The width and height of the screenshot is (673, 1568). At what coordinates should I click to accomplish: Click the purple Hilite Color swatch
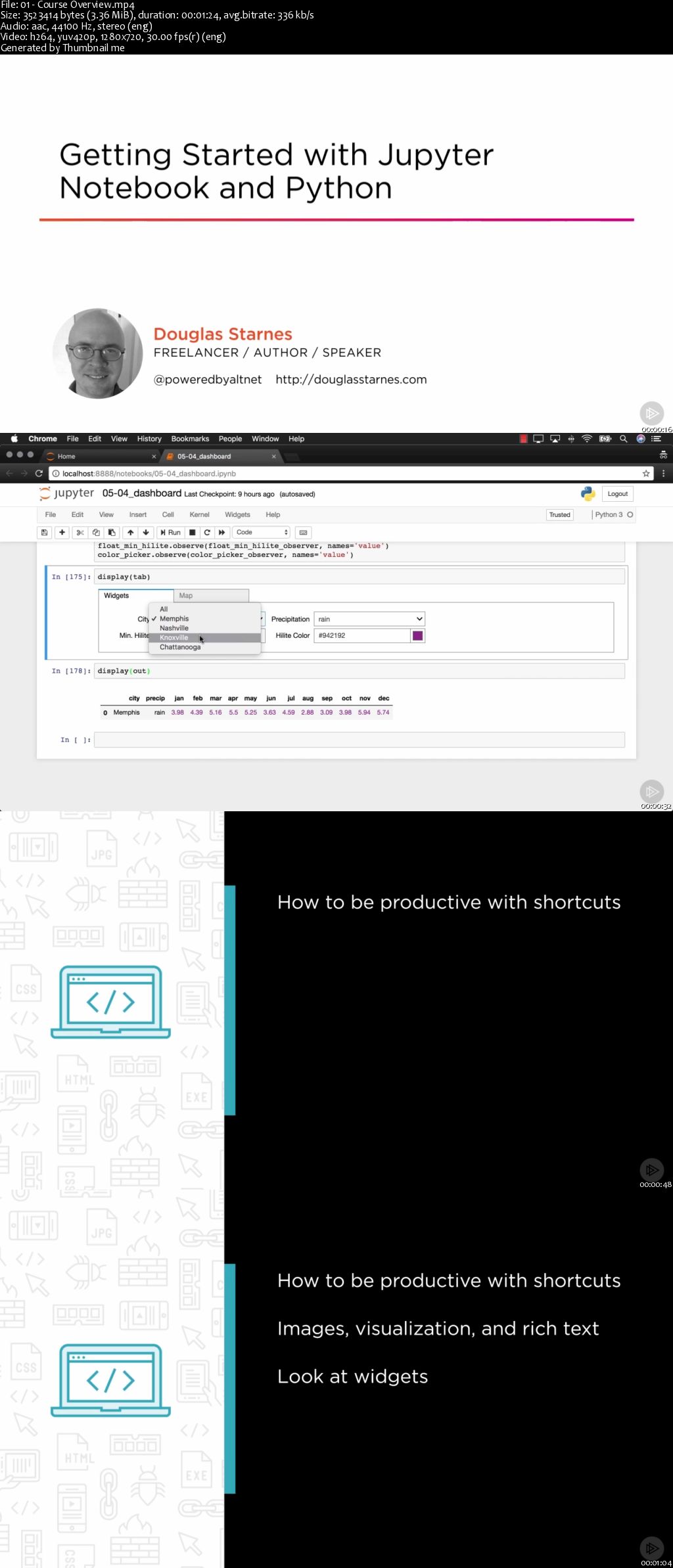[x=417, y=635]
